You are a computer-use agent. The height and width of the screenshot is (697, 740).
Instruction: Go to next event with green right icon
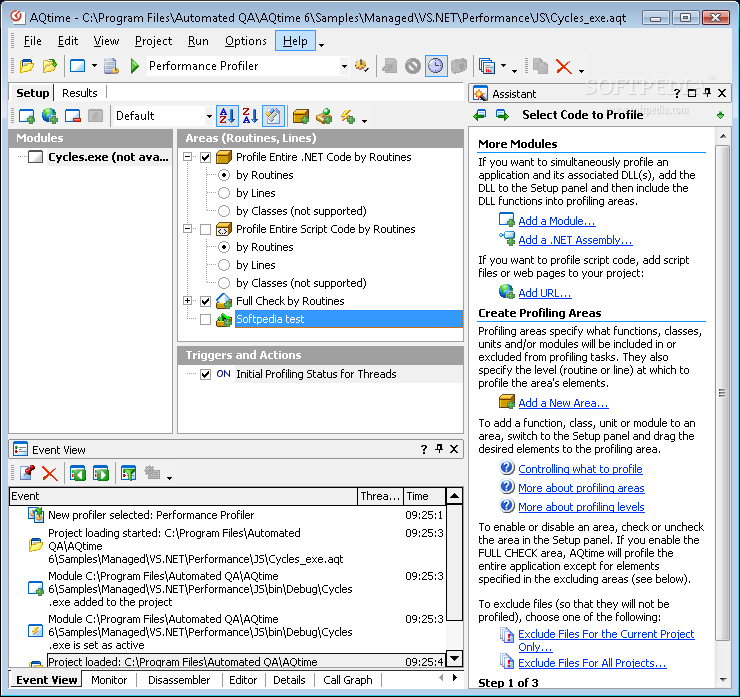[x=101, y=473]
